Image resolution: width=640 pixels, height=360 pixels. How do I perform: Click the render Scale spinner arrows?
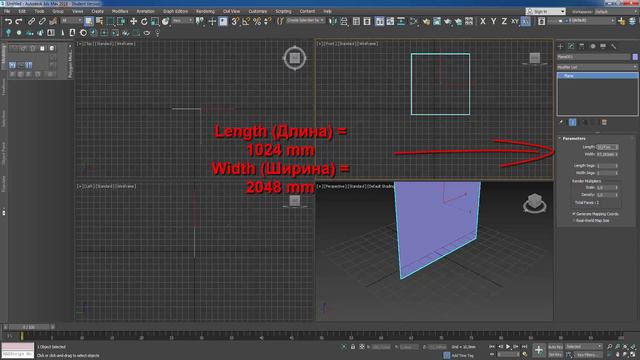point(616,187)
